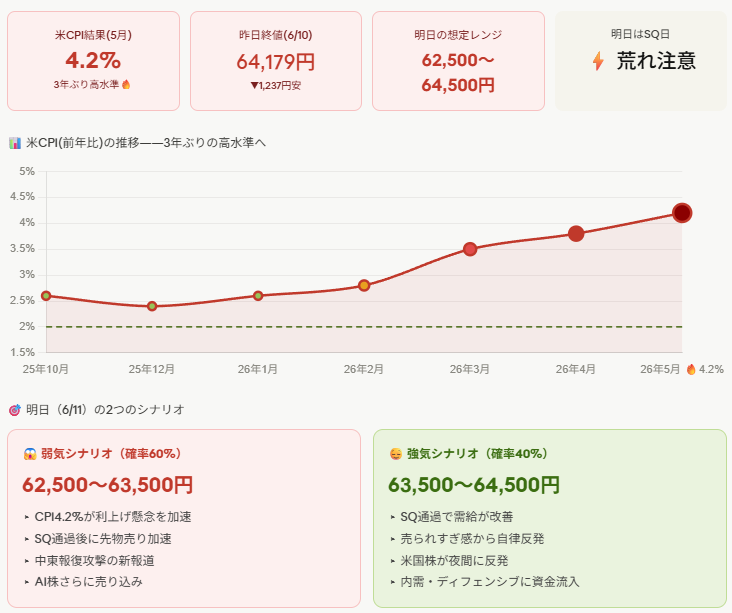The width and height of the screenshot is (732, 613).
Task: Click 内需・ディフェンシブに資金流入 bullet
Action: (x=490, y=582)
